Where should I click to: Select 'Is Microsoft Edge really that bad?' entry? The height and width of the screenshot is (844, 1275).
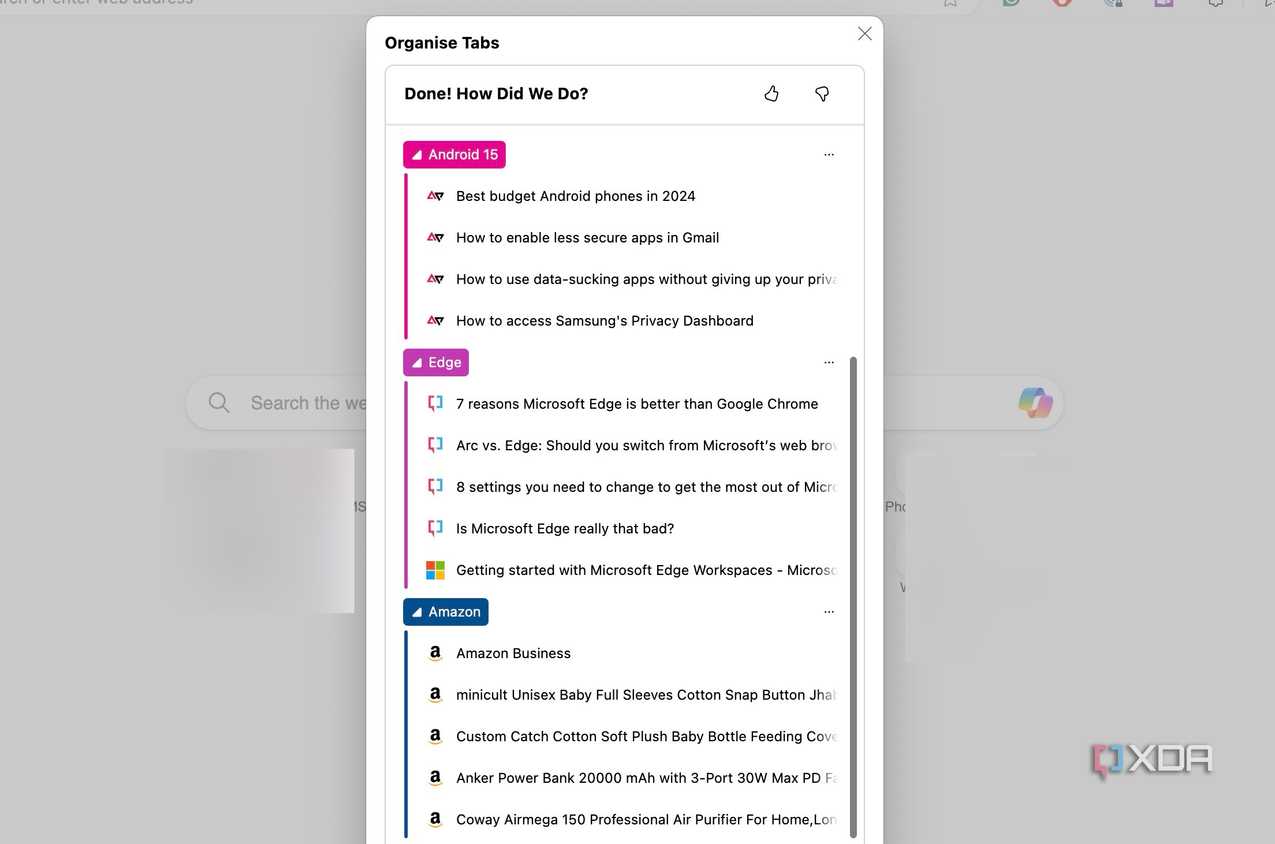click(565, 529)
